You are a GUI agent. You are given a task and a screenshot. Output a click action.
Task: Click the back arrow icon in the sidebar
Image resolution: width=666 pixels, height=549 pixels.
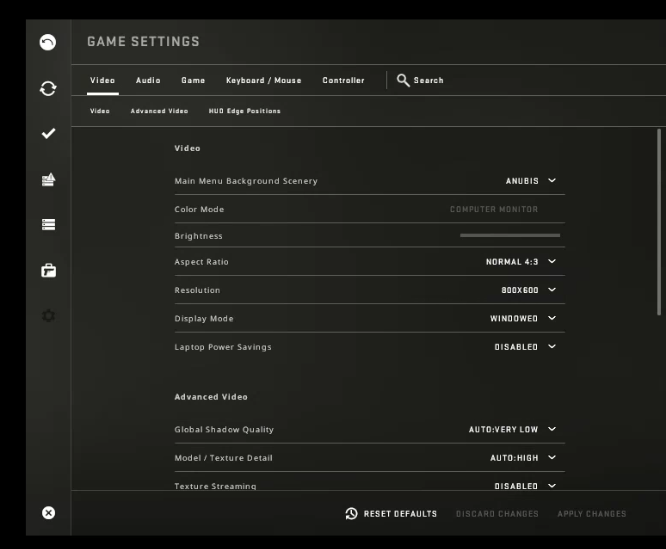click(x=48, y=42)
